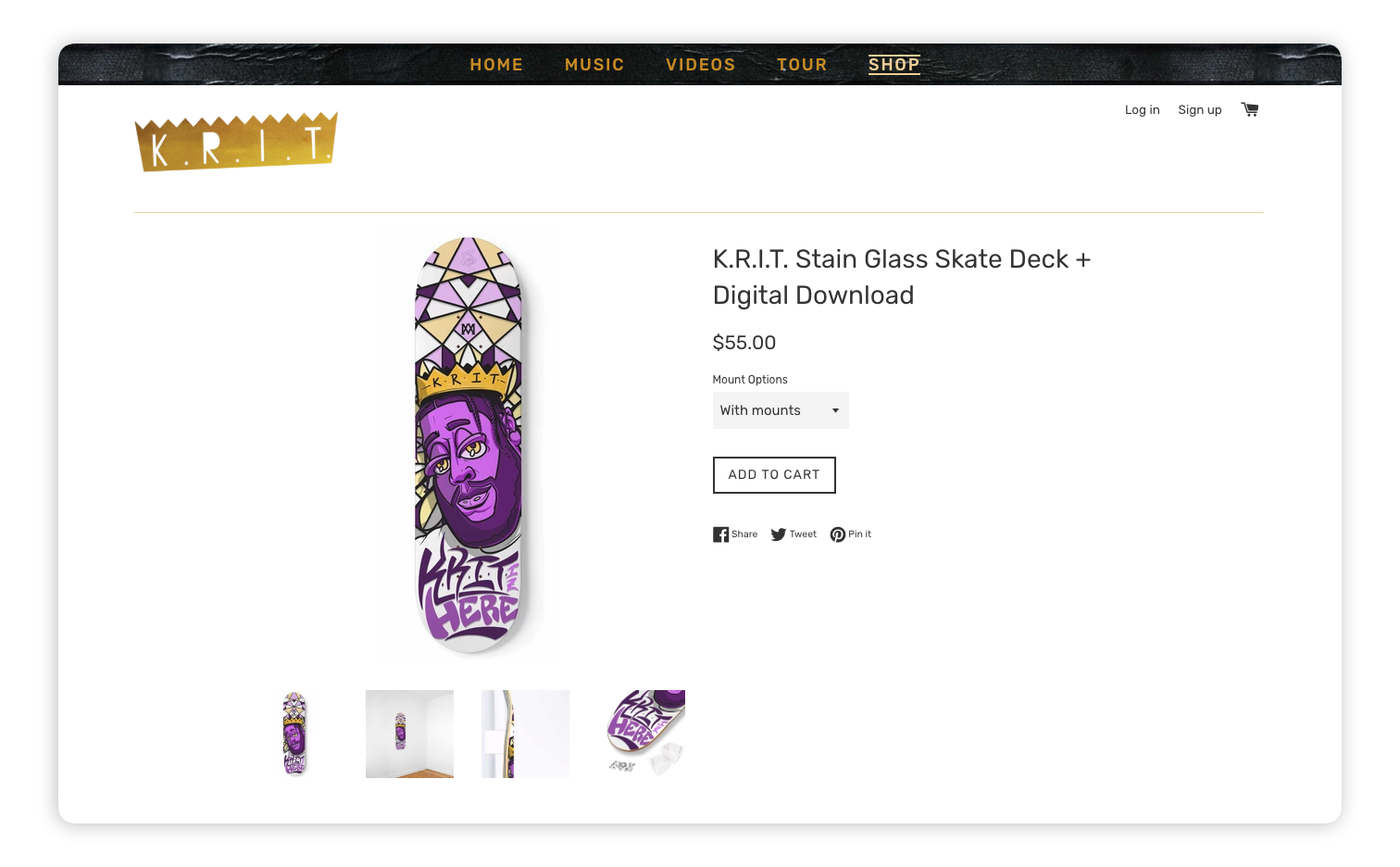View the wall-mounted deck room thumbnail

click(x=409, y=734)
